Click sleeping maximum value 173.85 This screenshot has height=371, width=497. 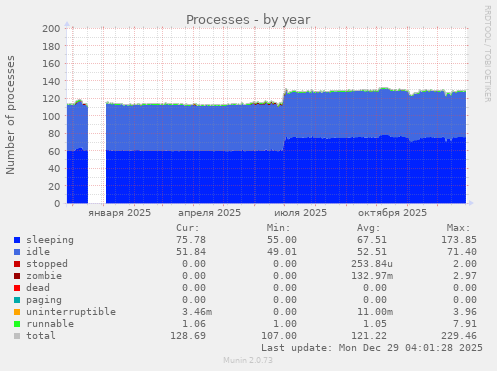(459, 240)
